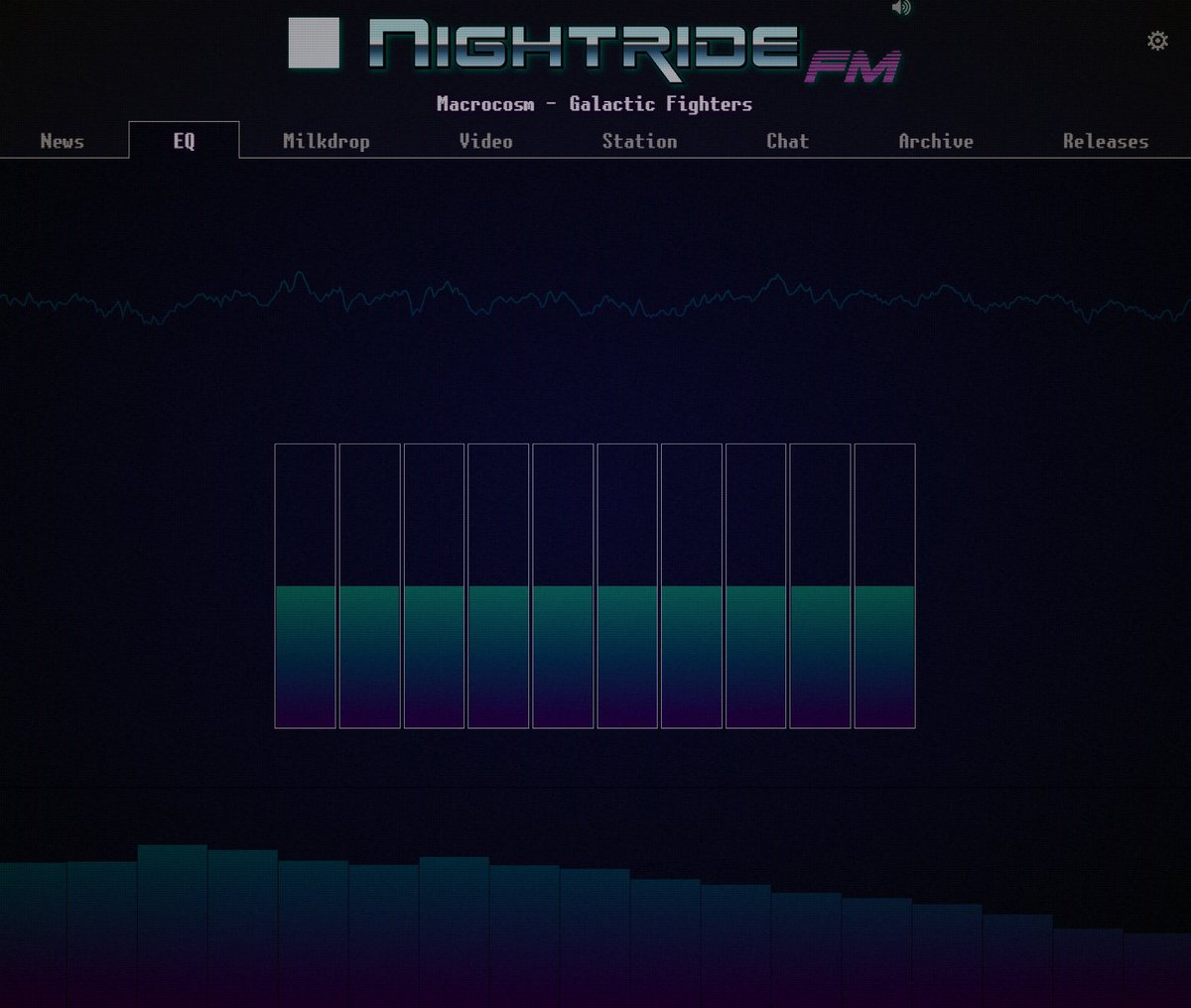
Task: Open settings via the gear icon
Action: tap(1157, 41)
